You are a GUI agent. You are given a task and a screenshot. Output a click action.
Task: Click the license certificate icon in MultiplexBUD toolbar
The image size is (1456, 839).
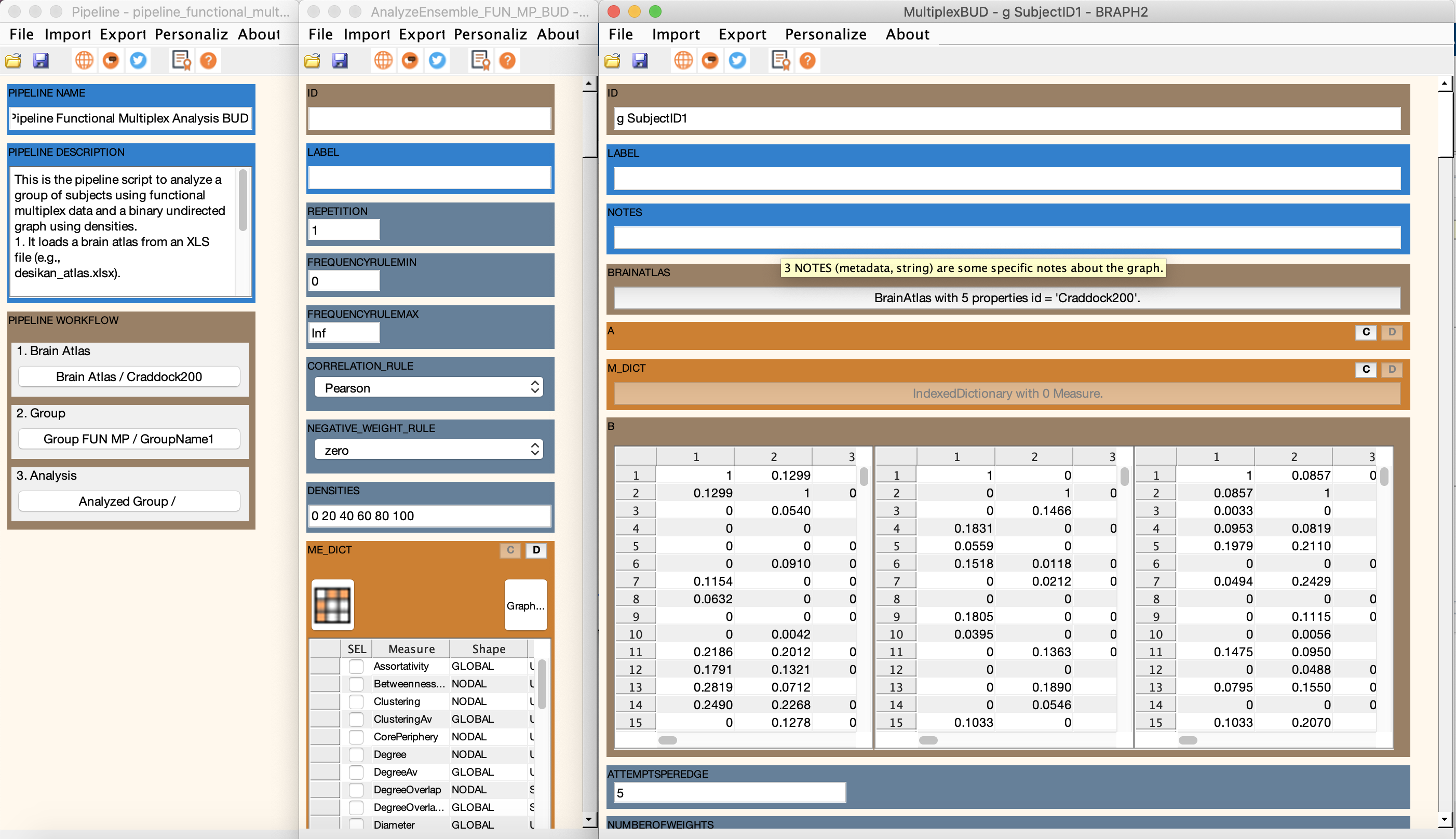(781, 60)
